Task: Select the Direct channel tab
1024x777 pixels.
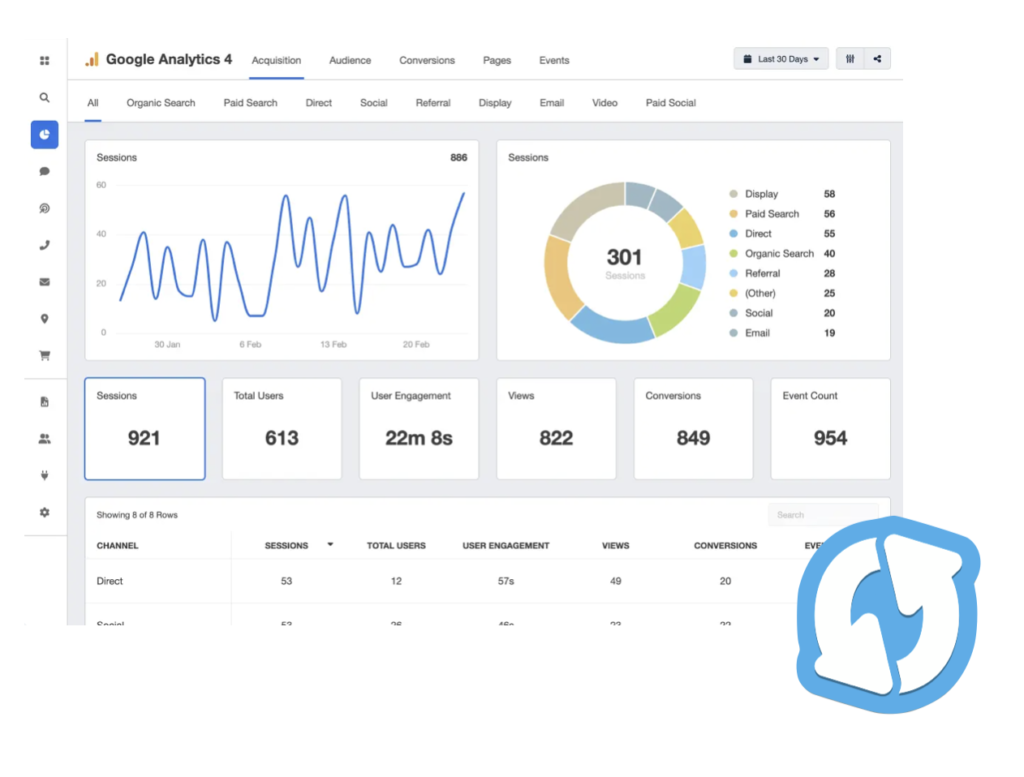Action: pos(319,103)
